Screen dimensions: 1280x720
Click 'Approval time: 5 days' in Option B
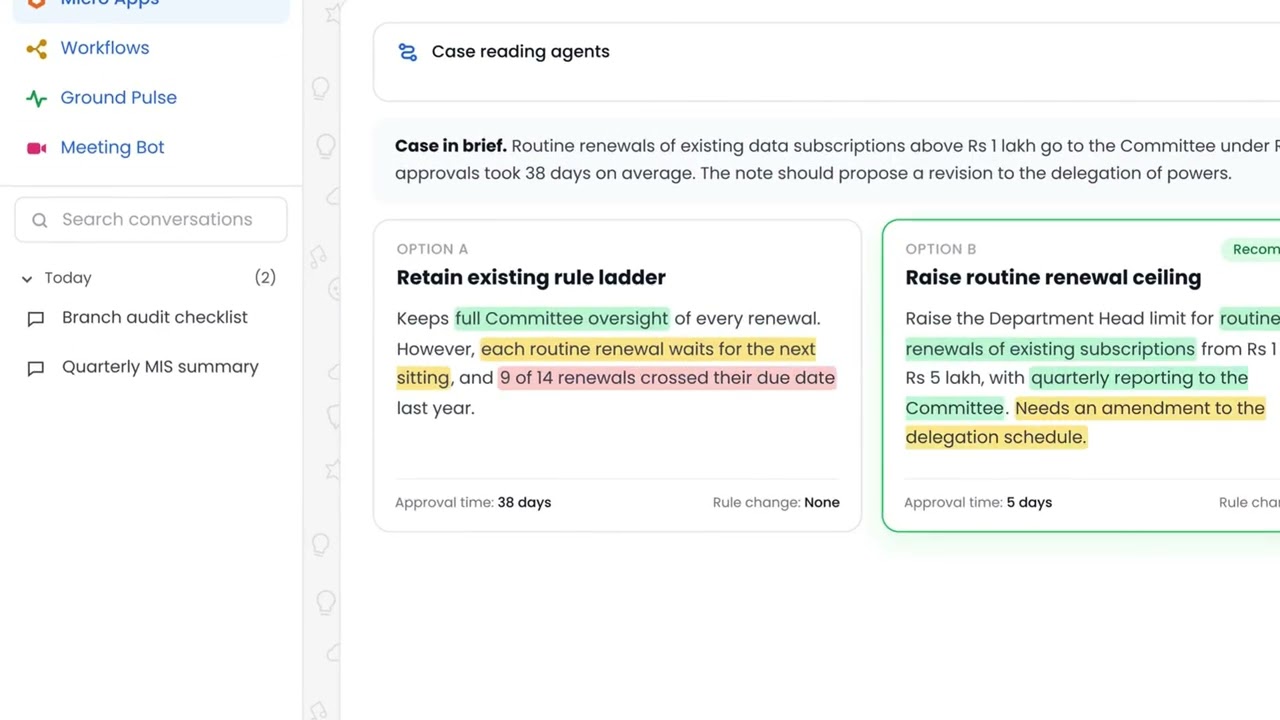978,503
